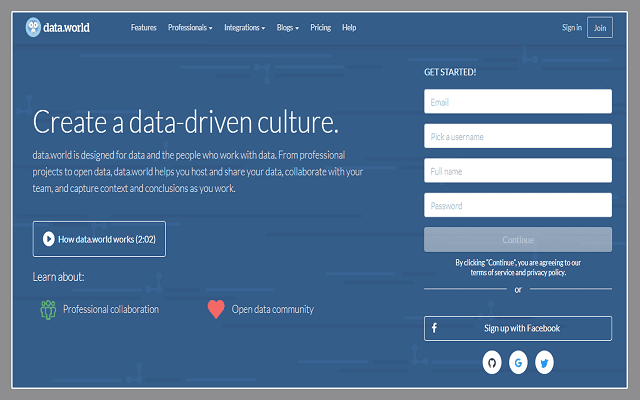Go to the Help page
Viewport: 640px width, 400px height.
349,28
